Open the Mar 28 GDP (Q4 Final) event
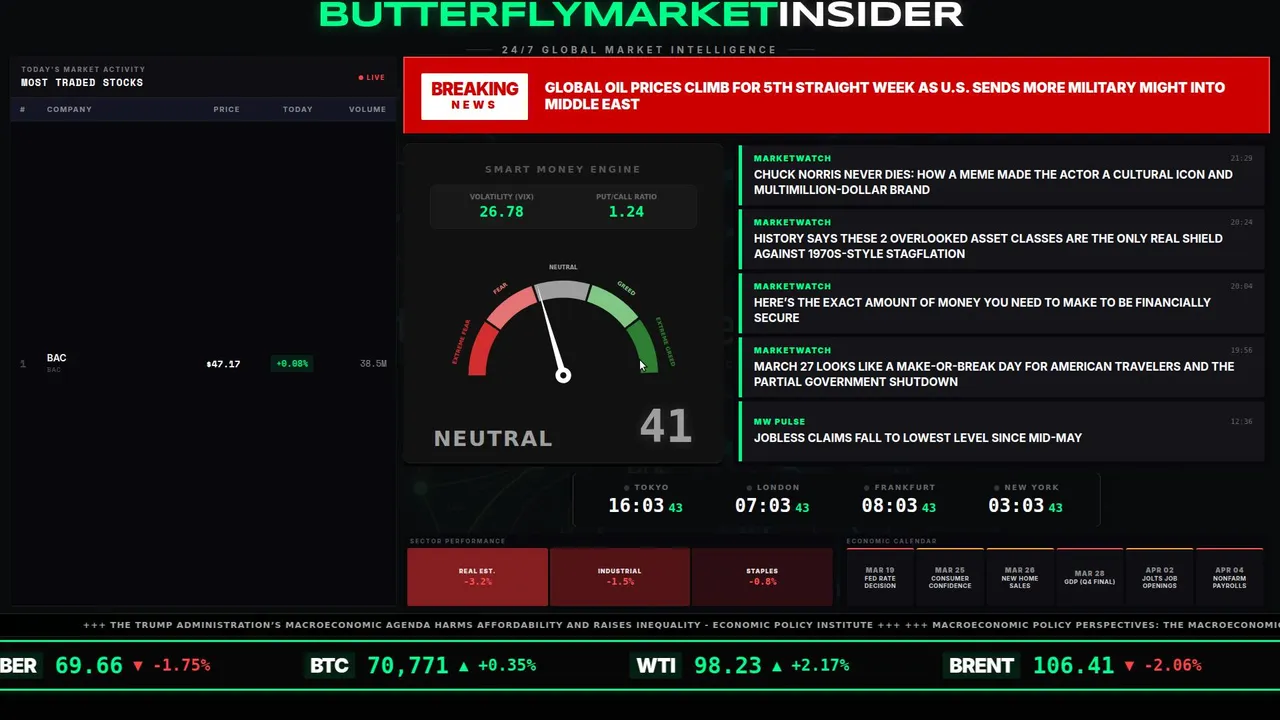Screen dimensions: 1280x720 (x=1090, y=577)
